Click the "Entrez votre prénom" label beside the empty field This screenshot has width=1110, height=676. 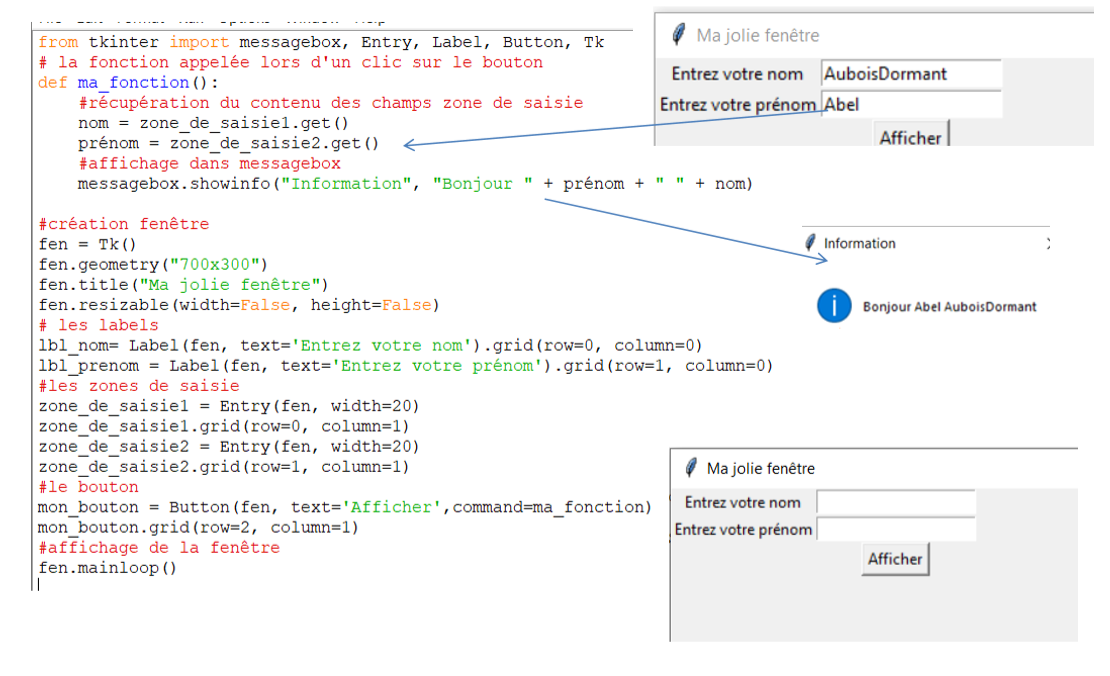coord(743,529)
